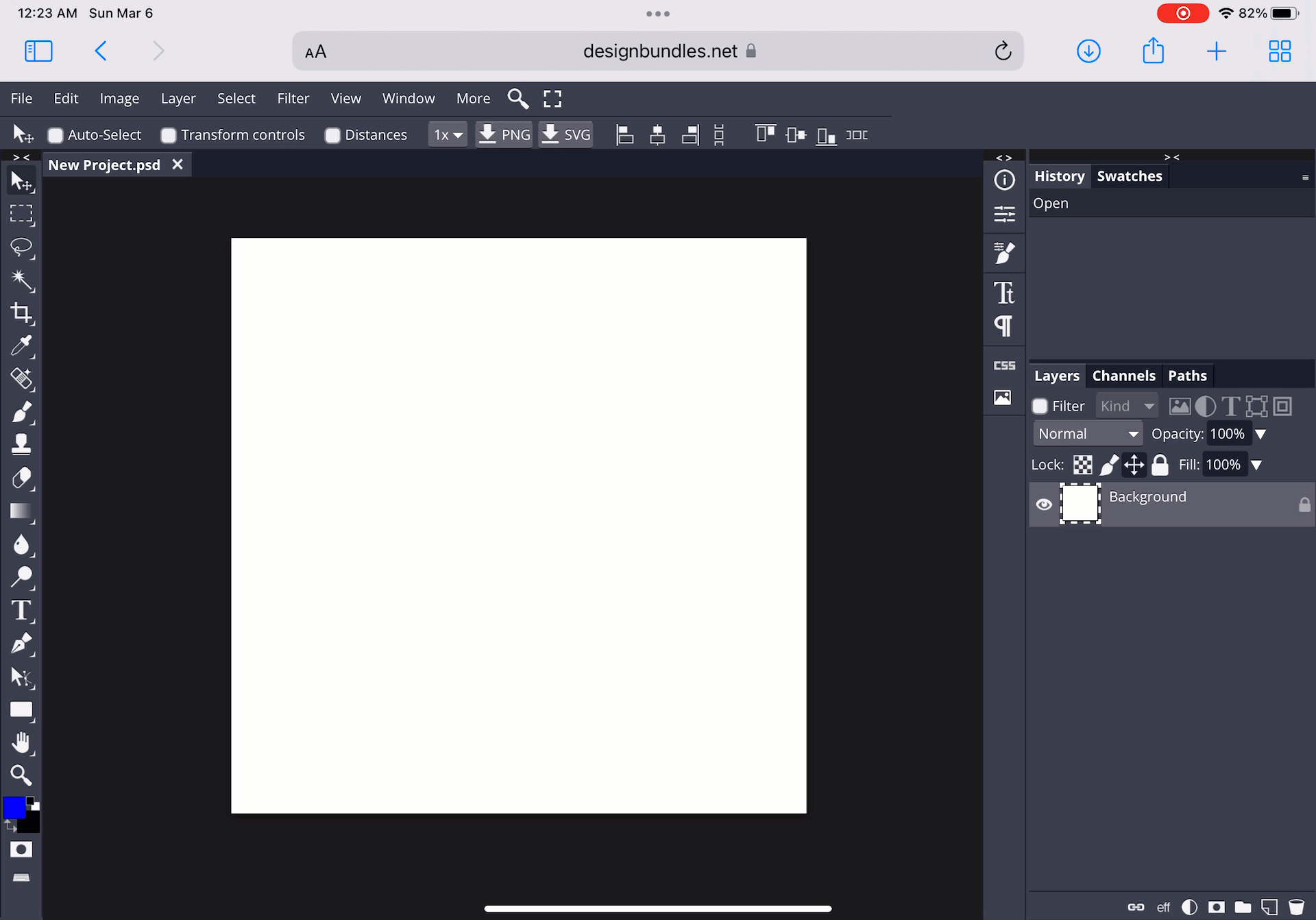Screen dimensions: 1316x920
Task: Hide the Background layer eye icon
Action: (1044, 505)
